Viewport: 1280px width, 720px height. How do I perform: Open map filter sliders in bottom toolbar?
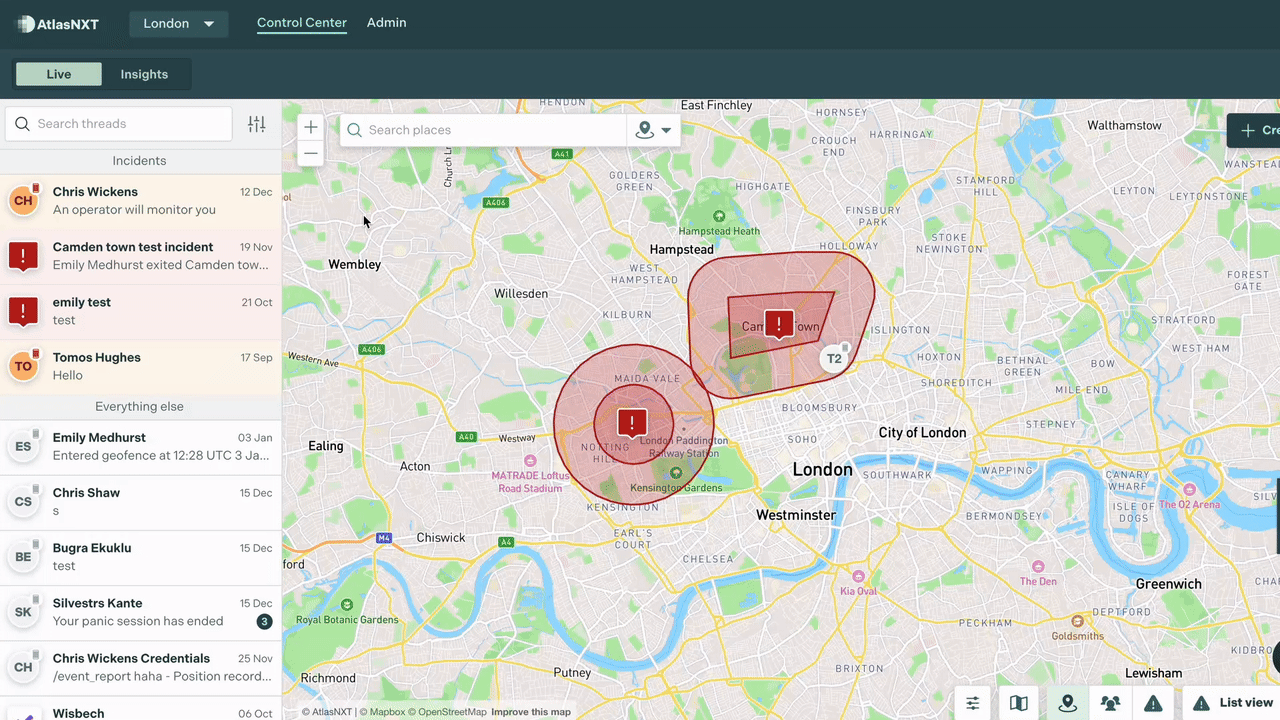[973, 703]
